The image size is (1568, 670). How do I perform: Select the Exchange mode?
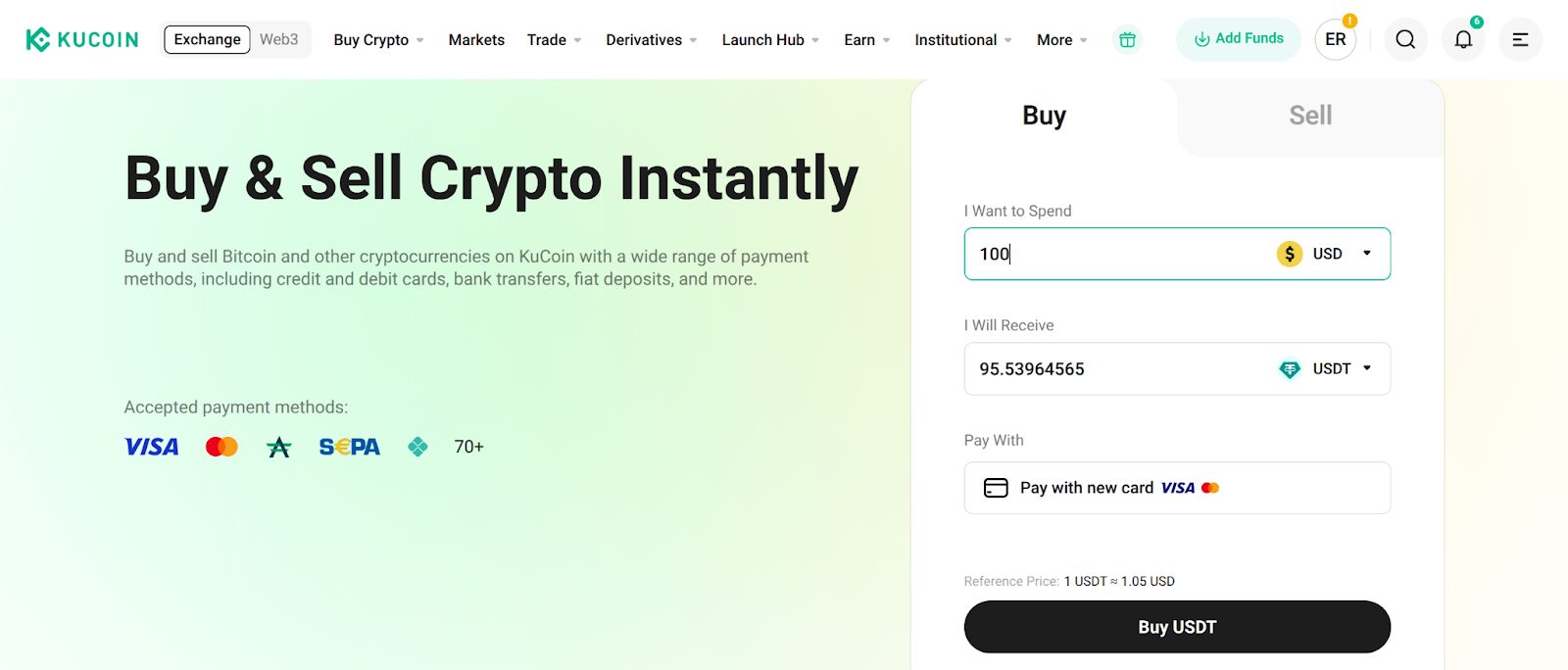(x=206, y=39)
